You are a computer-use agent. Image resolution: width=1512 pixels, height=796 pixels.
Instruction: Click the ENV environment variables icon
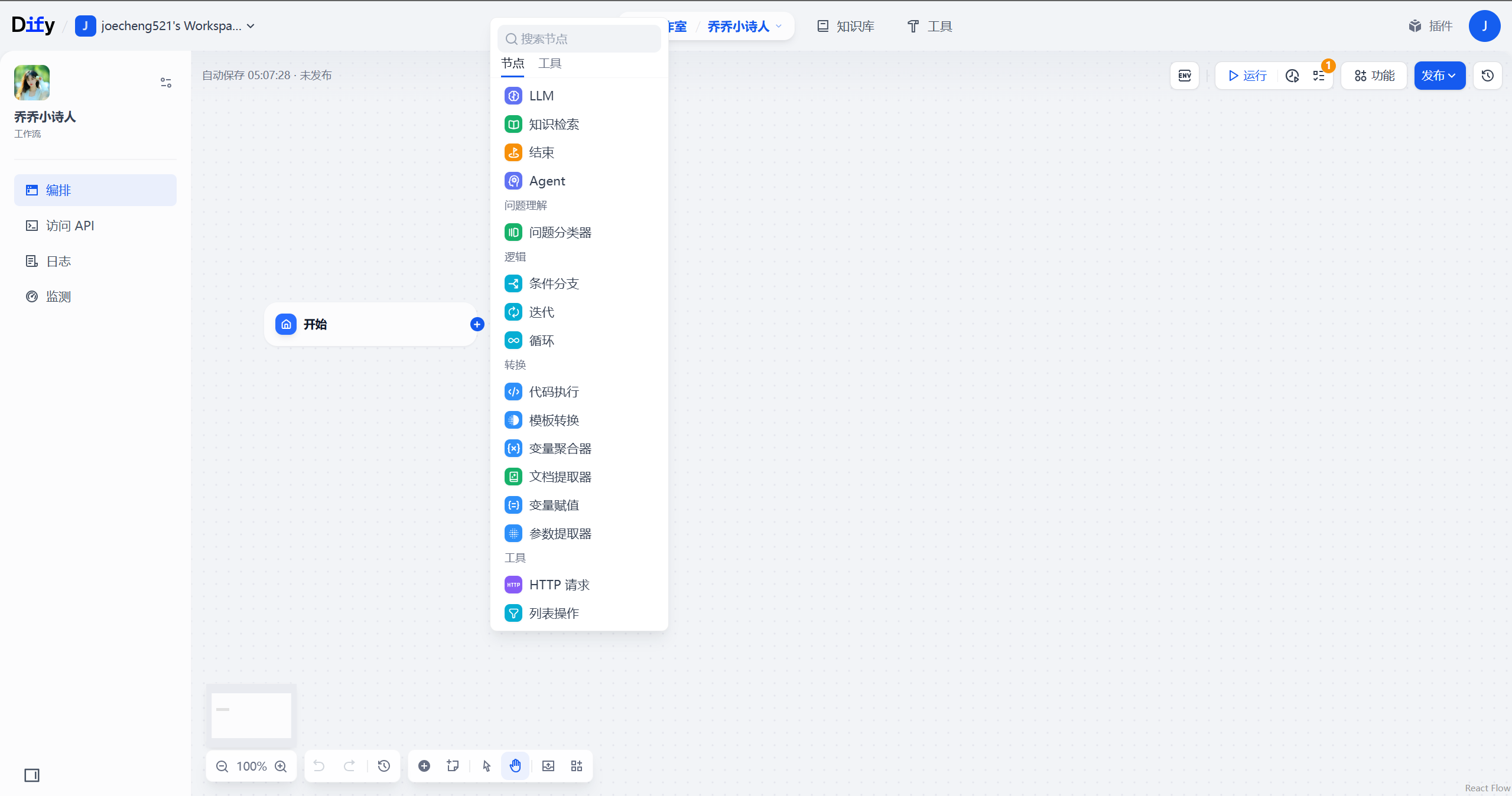tap(1184, 76)
